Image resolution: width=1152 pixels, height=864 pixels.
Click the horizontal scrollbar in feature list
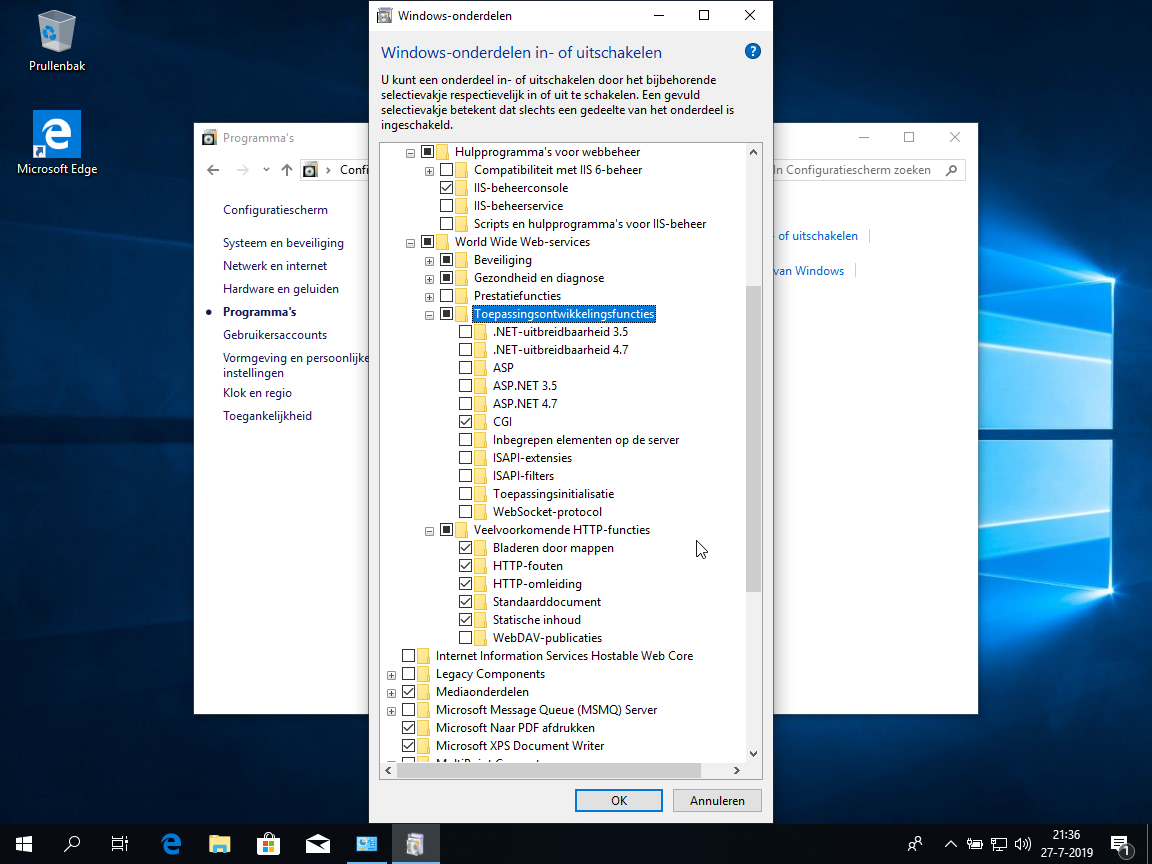coord(549,770)
